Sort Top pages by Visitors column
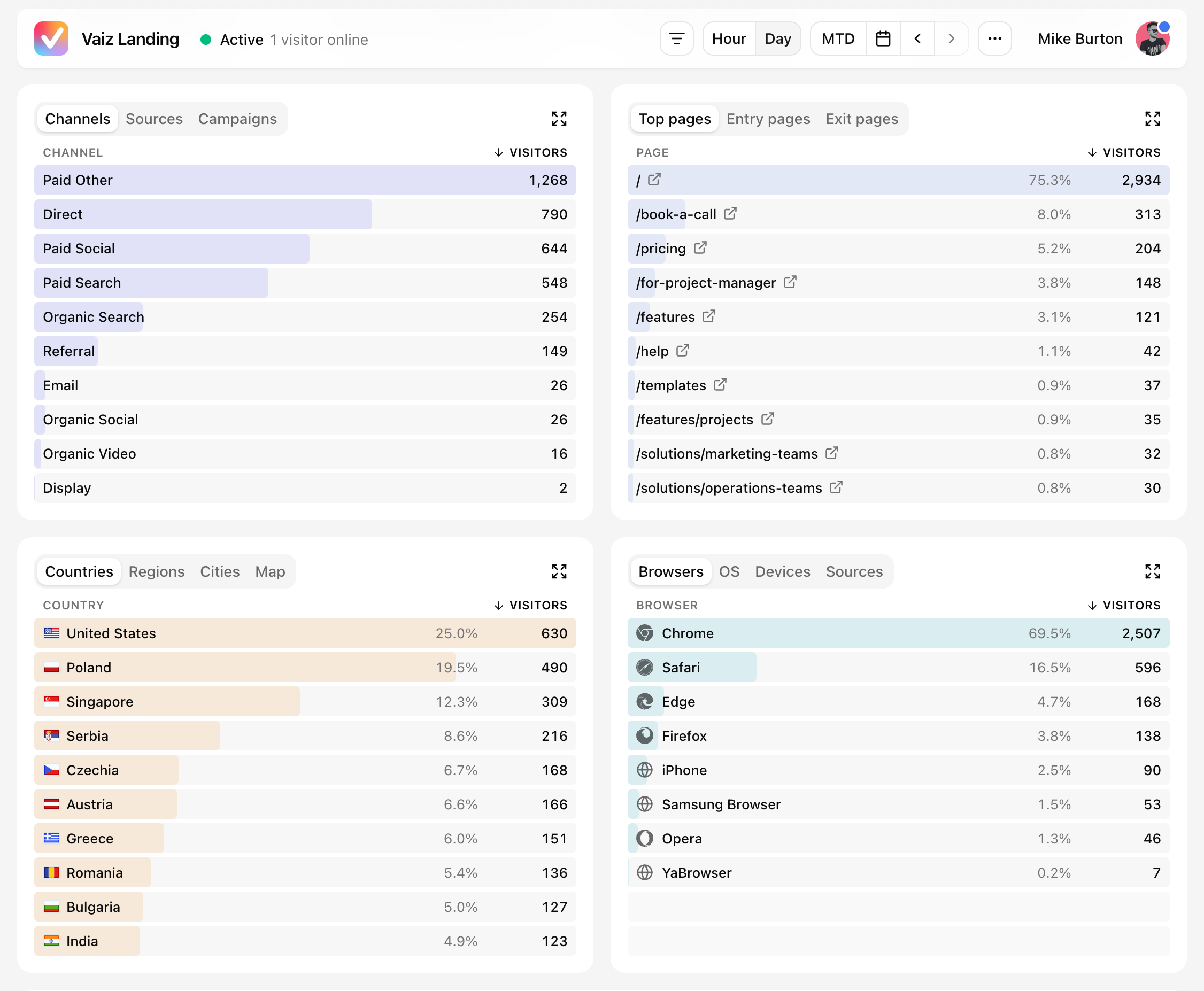 1124,152
